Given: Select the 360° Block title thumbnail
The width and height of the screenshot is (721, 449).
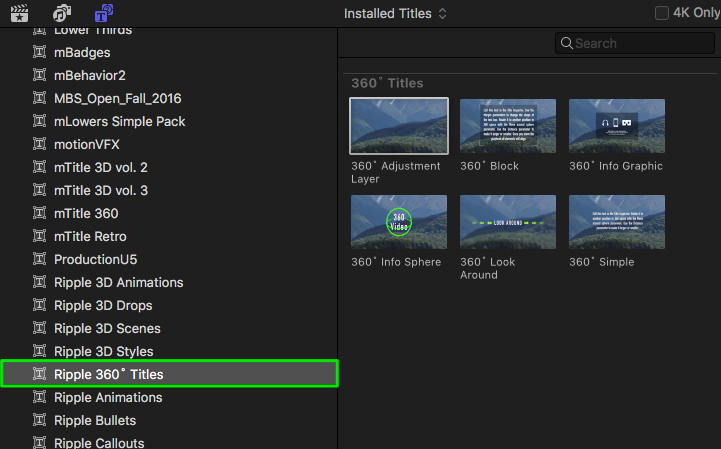Looking at the screenshot, I should [508, 126].
